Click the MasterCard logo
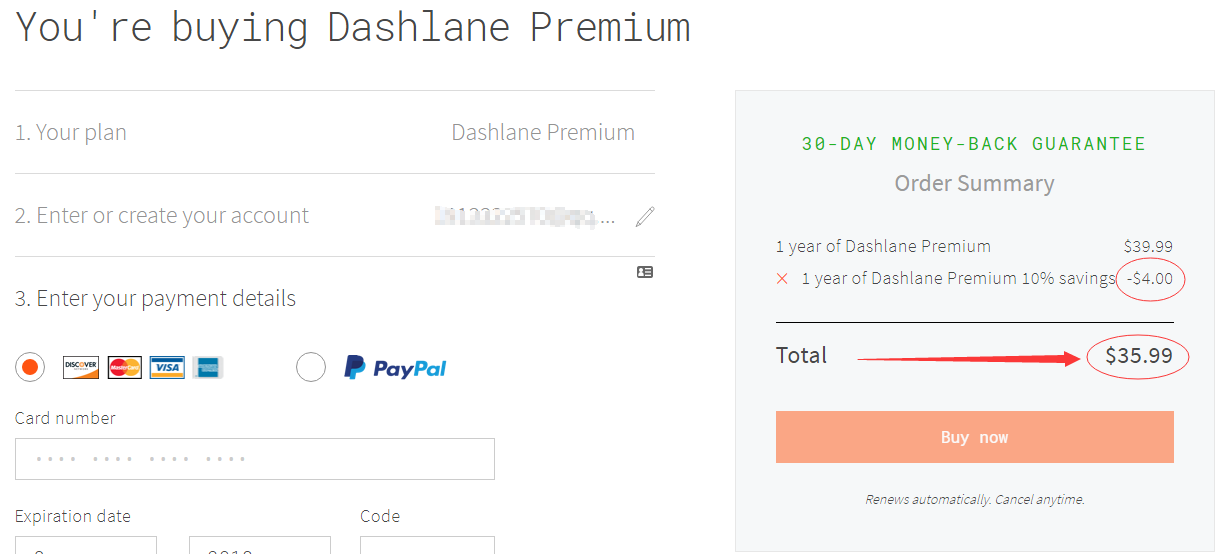Image resolution: width=1221 pixels, height=554 pixels. tap(125, 368)
